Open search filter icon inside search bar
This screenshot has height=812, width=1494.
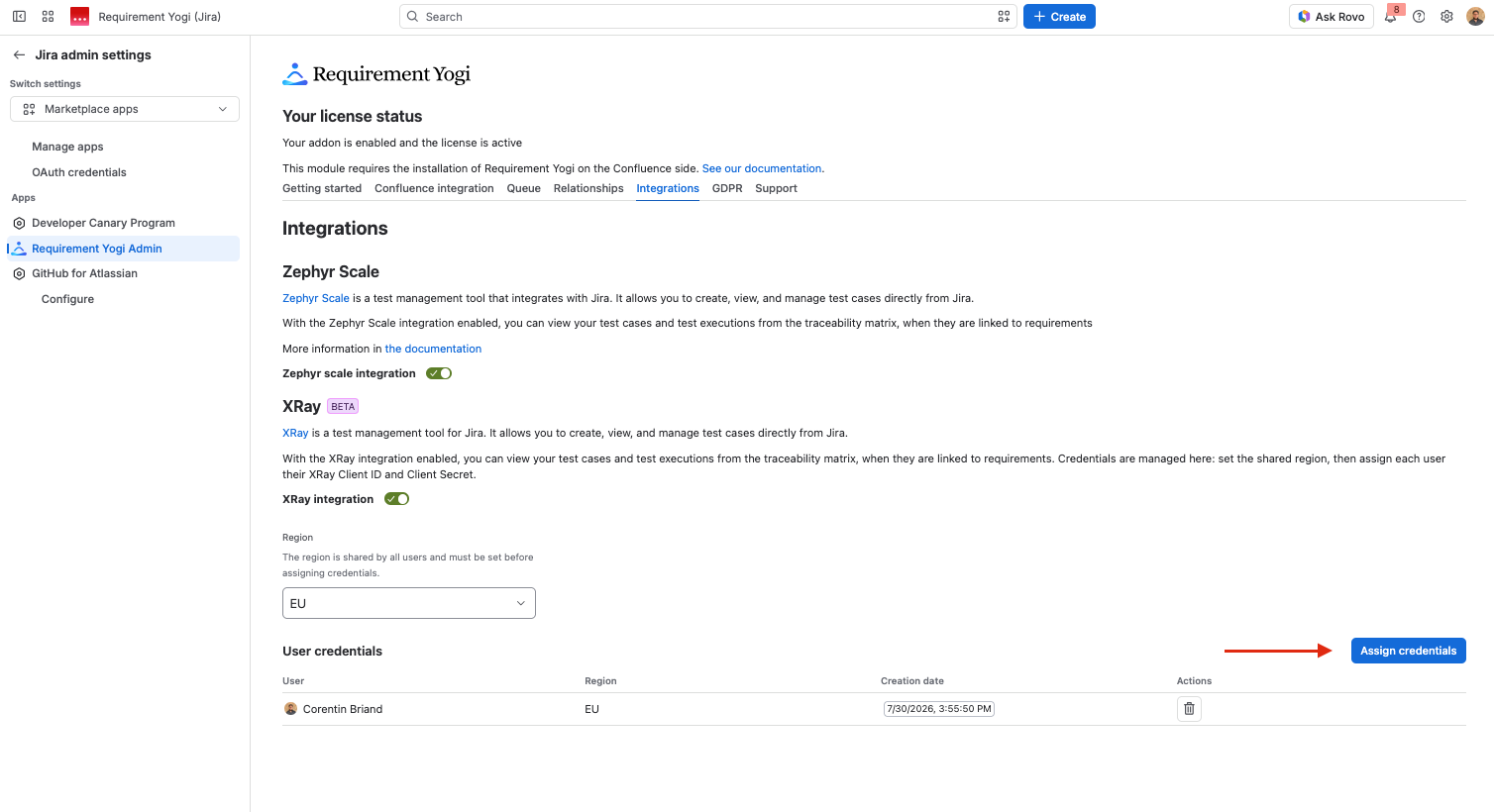point(1004,17)
